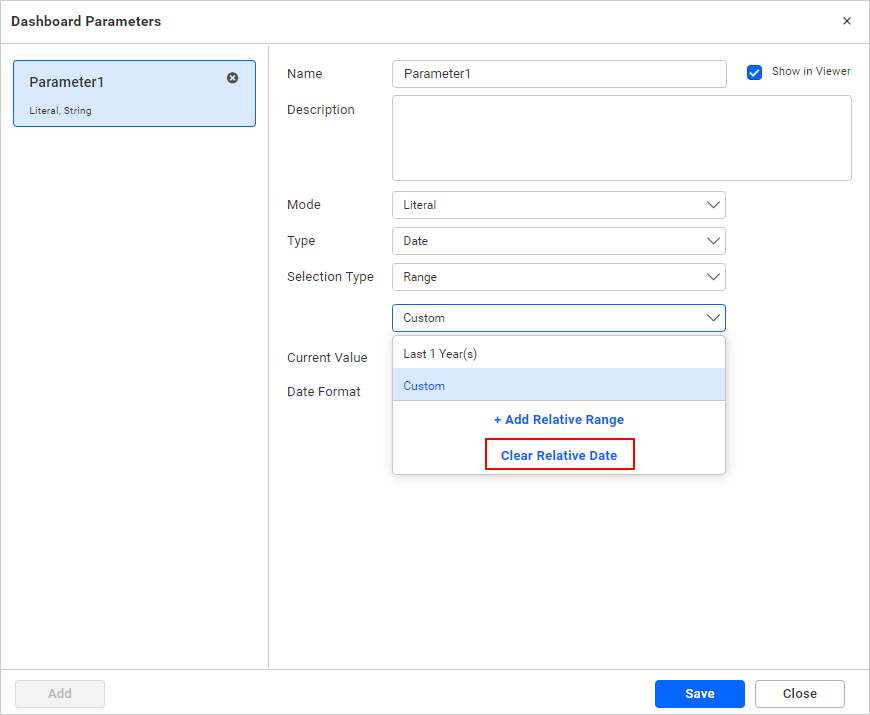Open the Type dropdown showing Date

click(558, 240)
